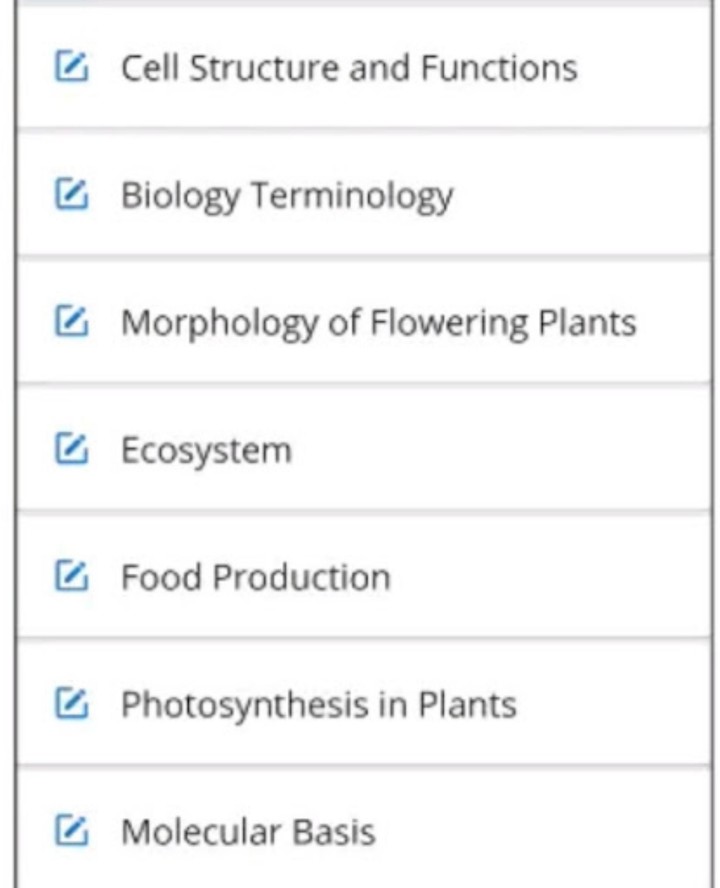Select the edit icon beside Ecosystem
This screenshot has width=720, height=888.
71,450
